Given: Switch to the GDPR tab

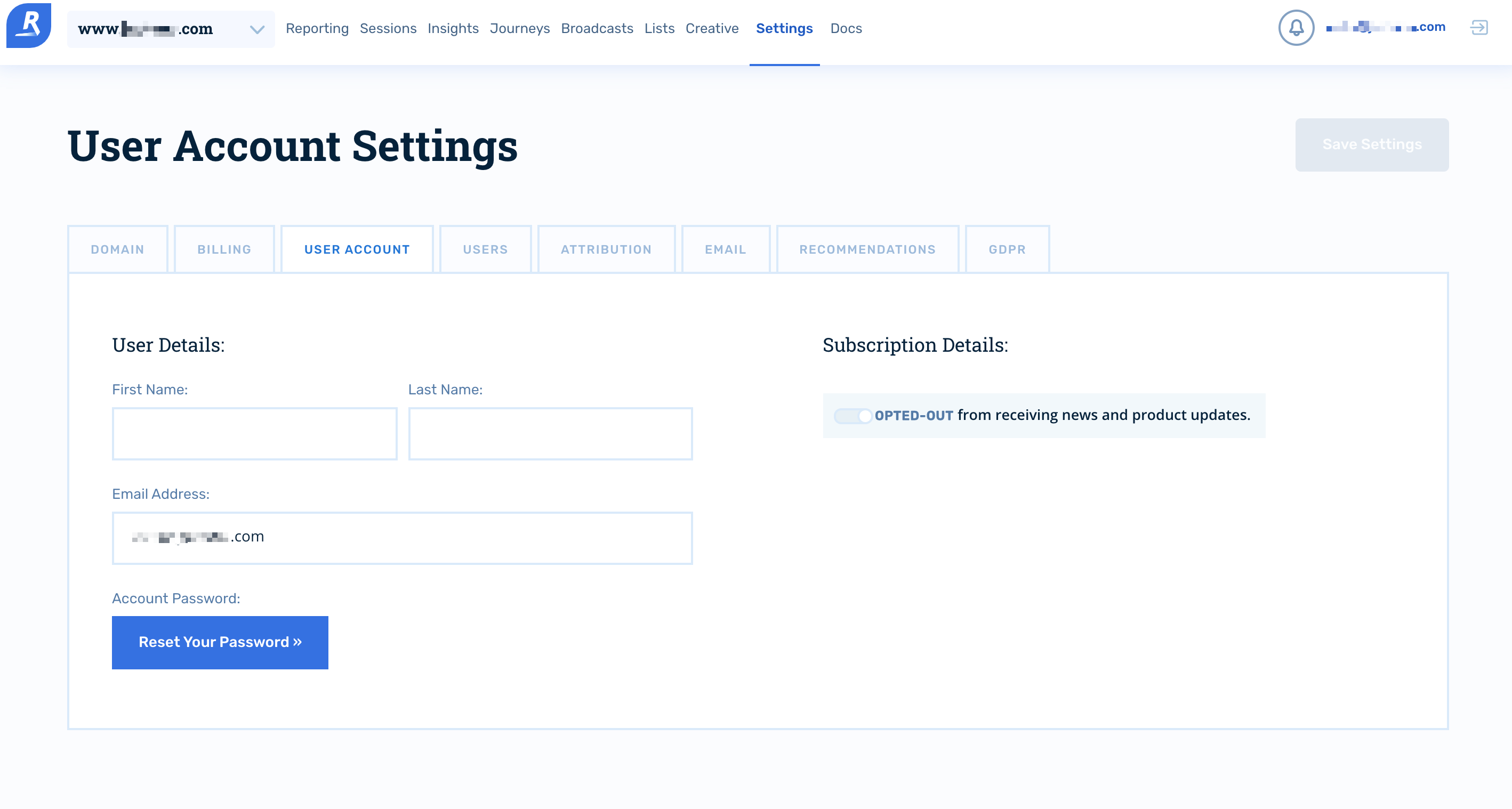Looking at the screenshot, I should 1007,249.
